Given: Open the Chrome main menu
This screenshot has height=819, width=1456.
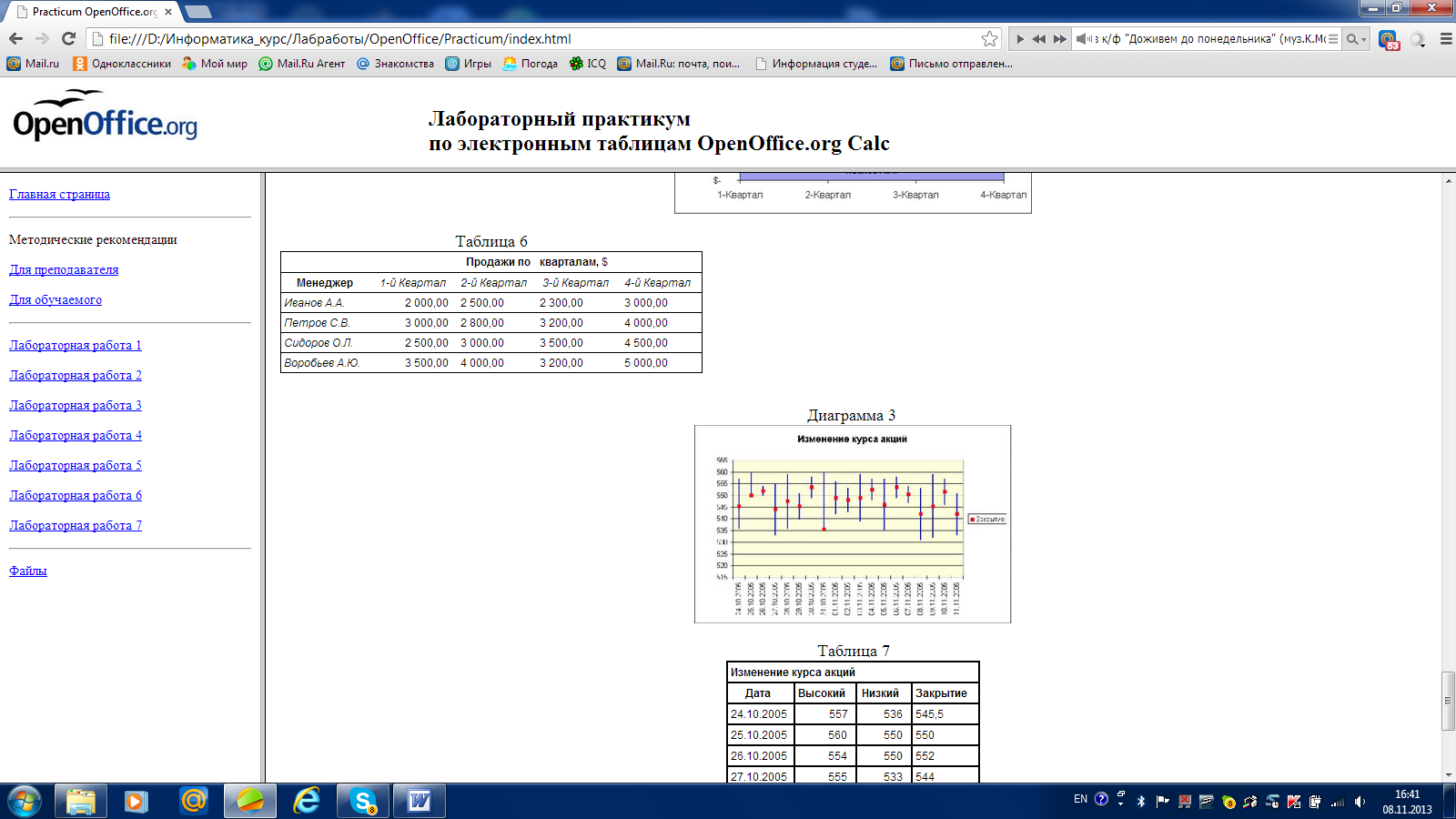Looking at the screenshot, I should pos(1445,39).
